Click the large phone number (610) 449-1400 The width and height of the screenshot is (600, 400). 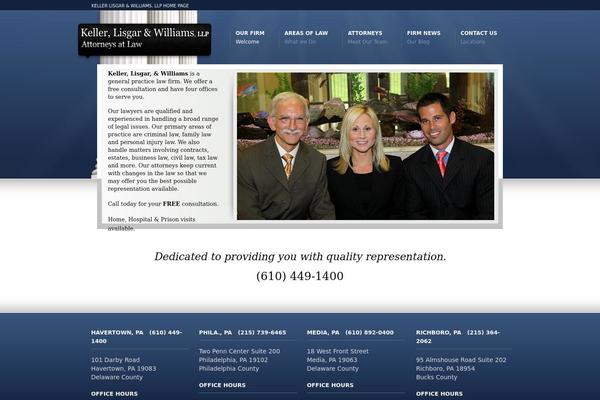pos(300,276)
